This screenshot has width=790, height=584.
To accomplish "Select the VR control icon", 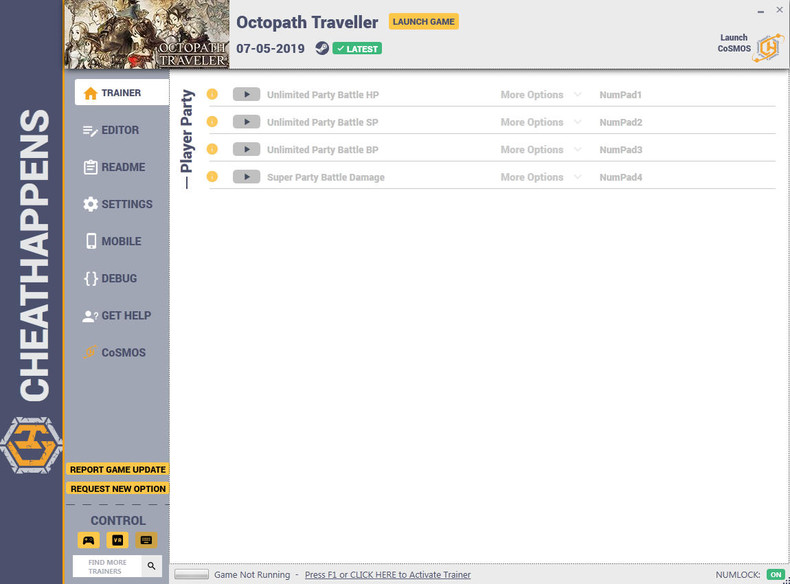I will tap(117, 540).
